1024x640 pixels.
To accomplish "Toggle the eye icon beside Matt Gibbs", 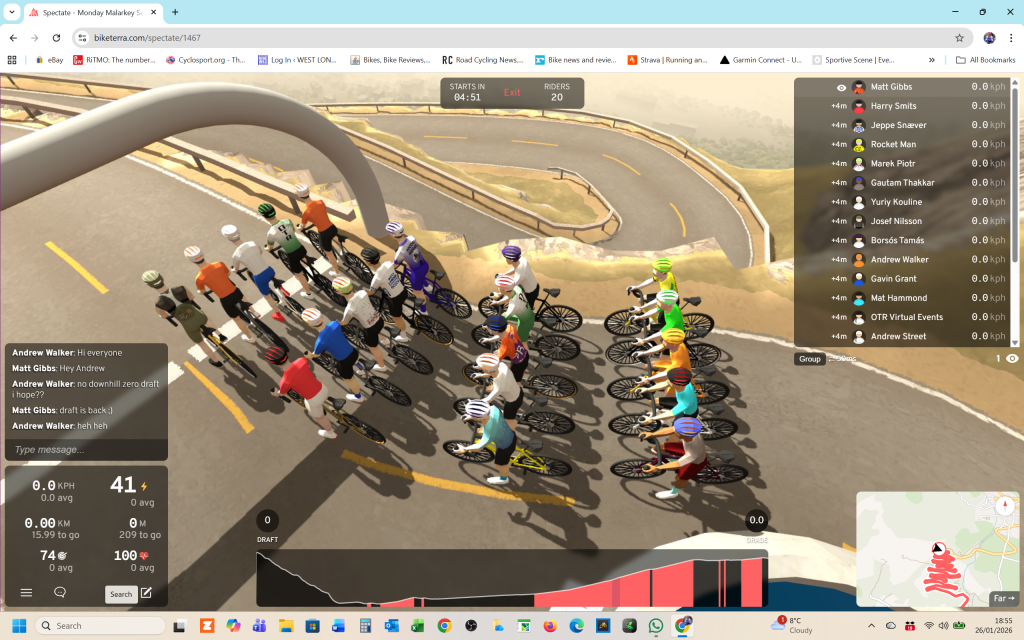I will tap(841, 88).
